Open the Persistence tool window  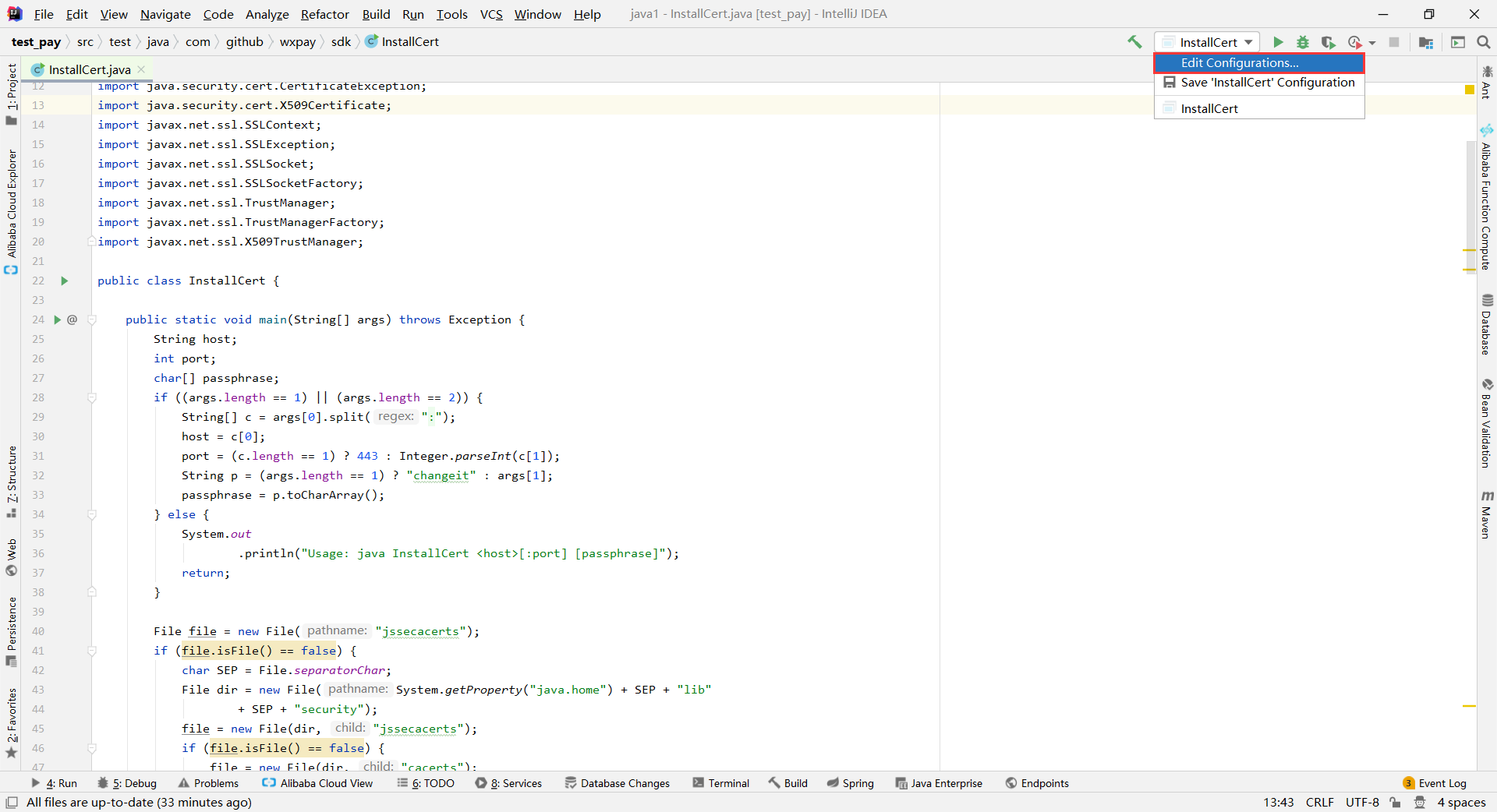click(x=11, y=631)
